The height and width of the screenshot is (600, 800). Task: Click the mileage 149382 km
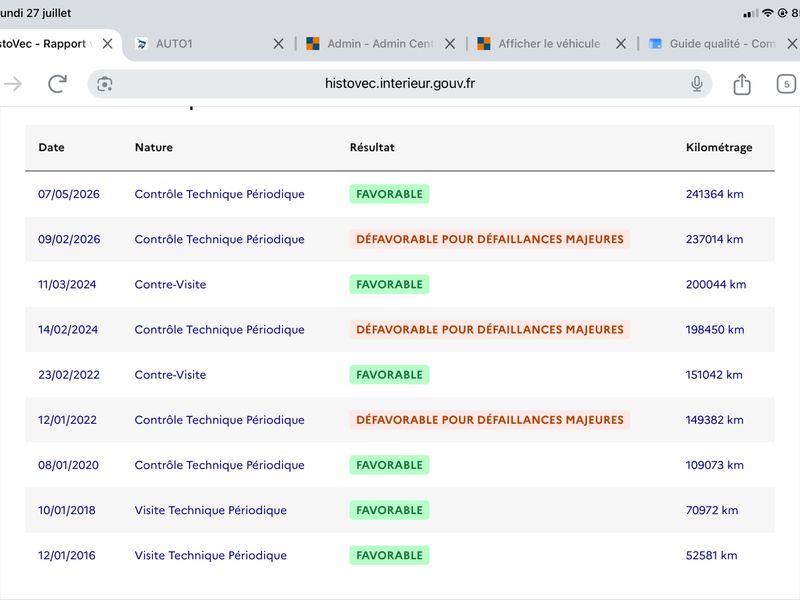[x=714, y=420]
